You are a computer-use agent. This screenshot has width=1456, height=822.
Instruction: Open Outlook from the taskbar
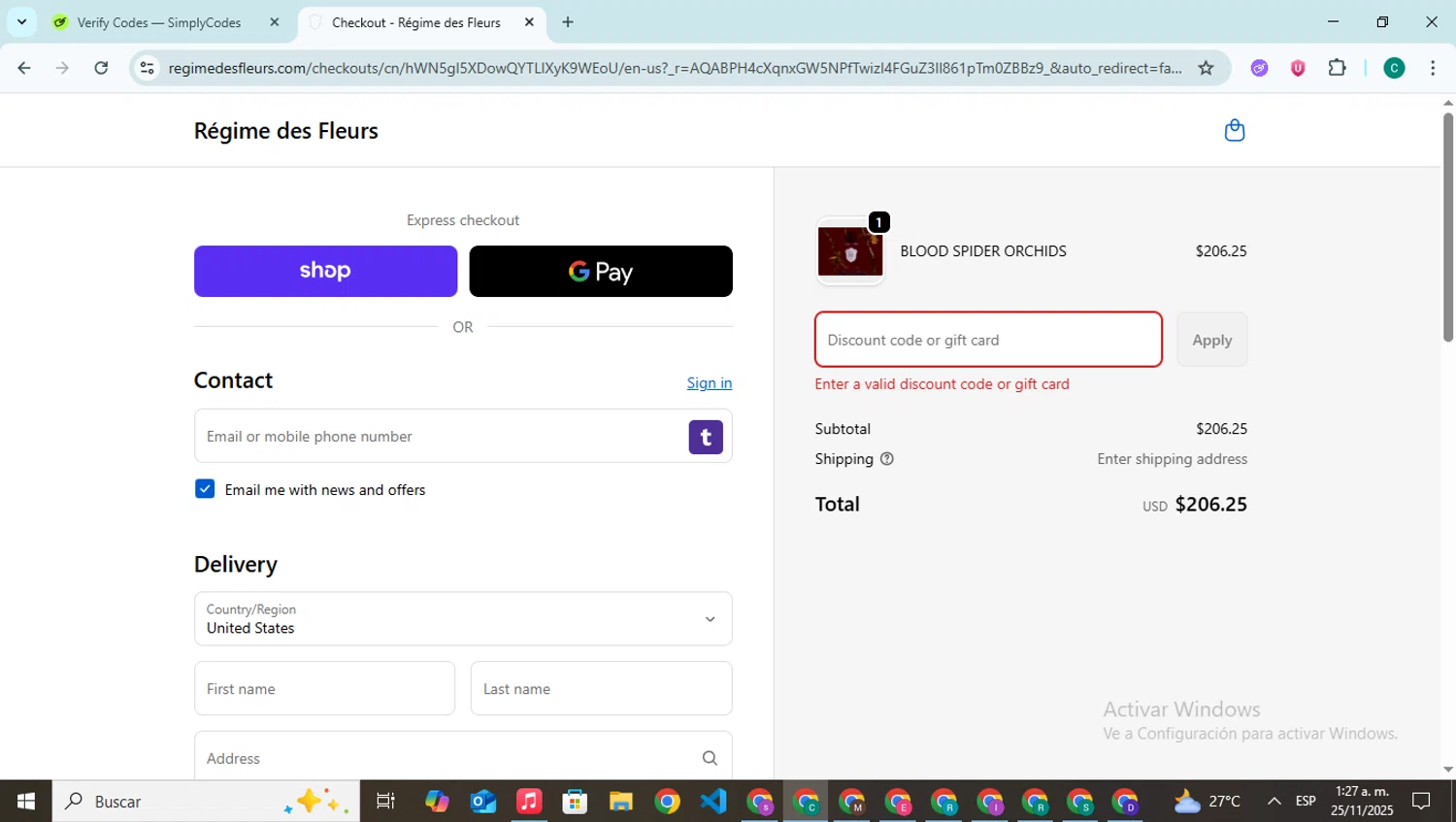click(483, 802)
